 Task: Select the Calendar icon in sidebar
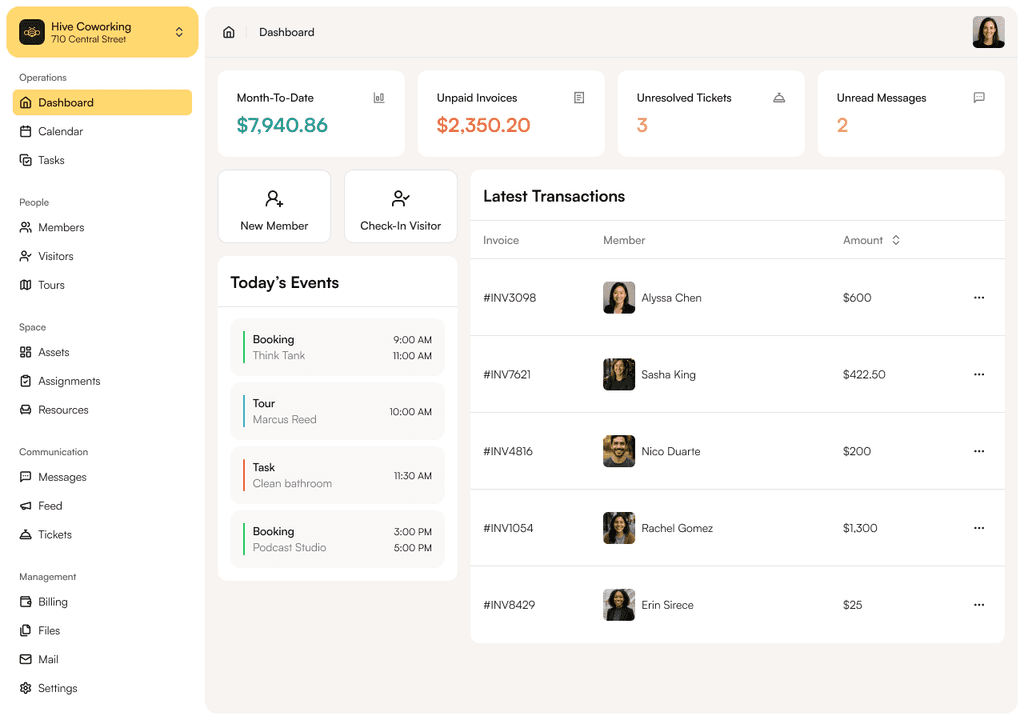tap(24, 131)
